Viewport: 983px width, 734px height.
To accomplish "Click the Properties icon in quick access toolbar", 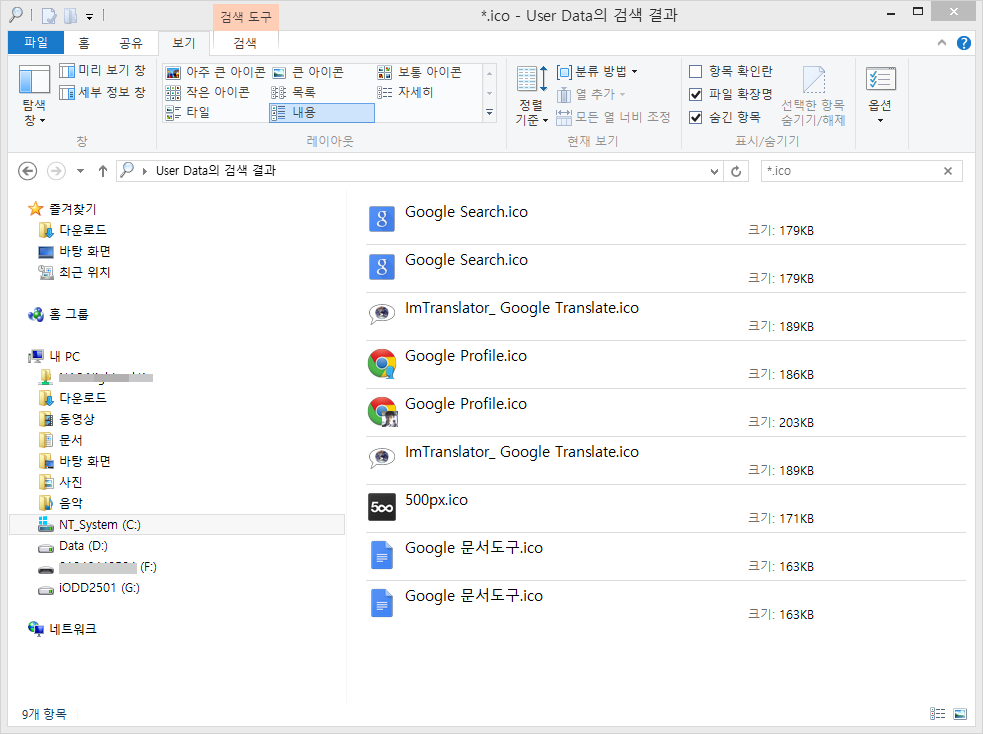I will [x=49, y=15].
